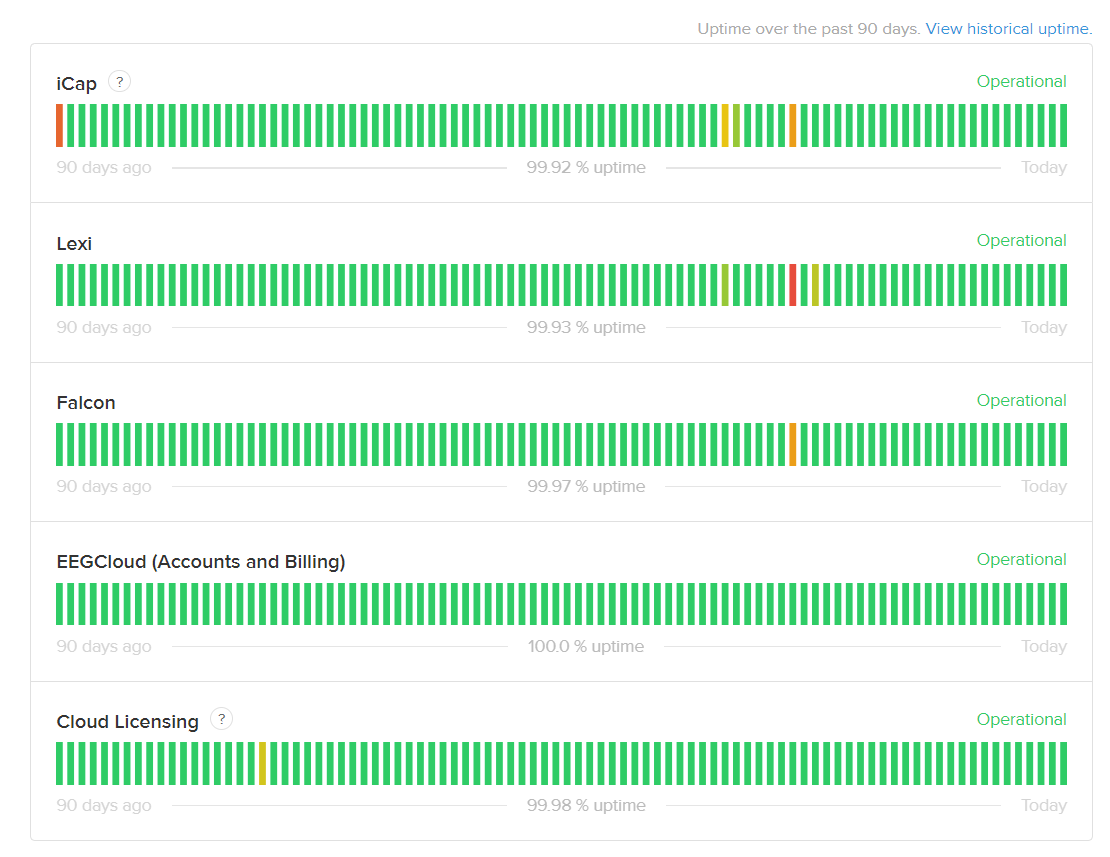Image resolution: width=1110 pixels, height=857 pixels.
Task: Select the red outage bar in Lexi timeline
Action: [x=793, y=285]
